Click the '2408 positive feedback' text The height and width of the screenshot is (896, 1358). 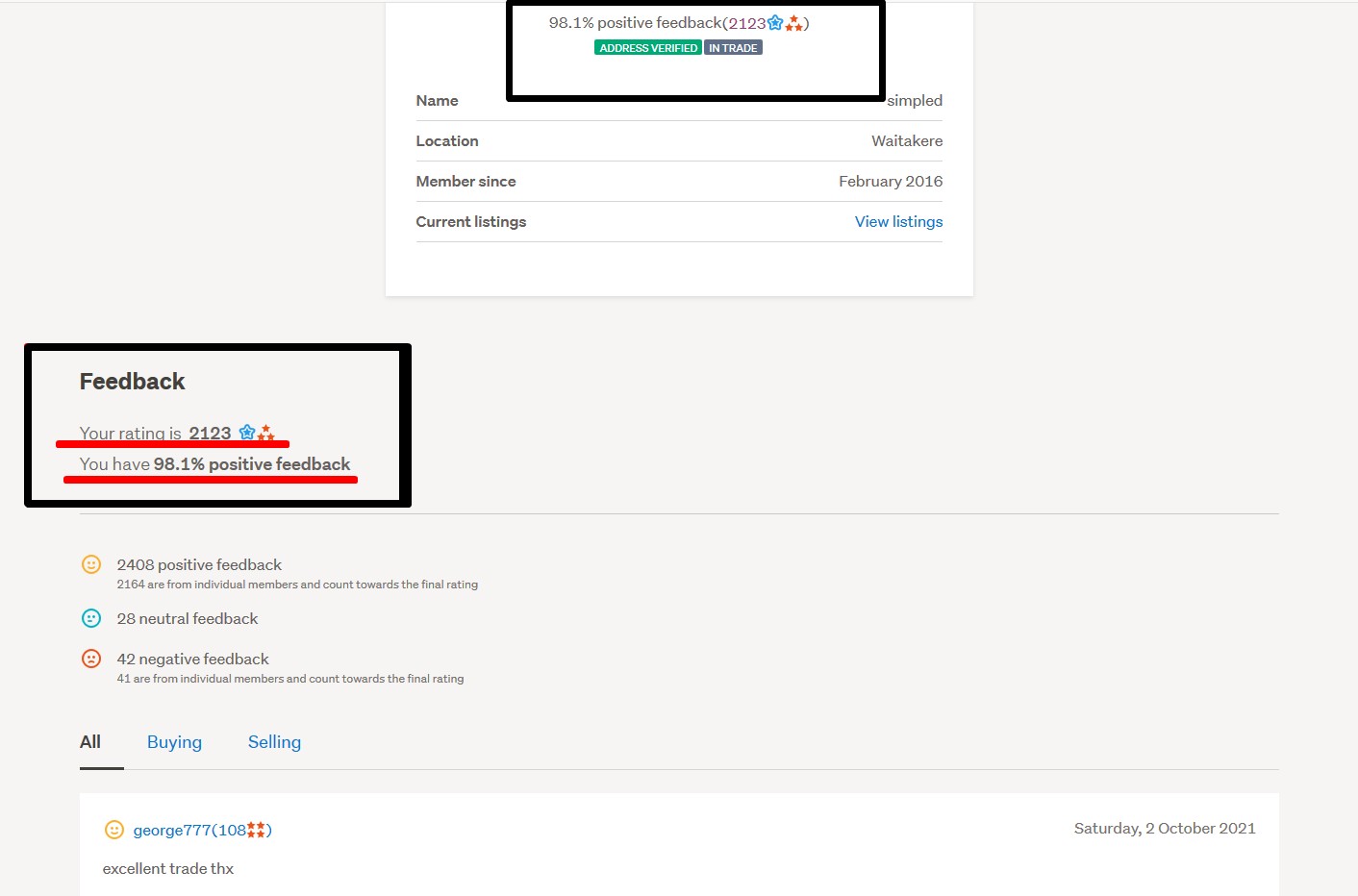coord(199,565)
